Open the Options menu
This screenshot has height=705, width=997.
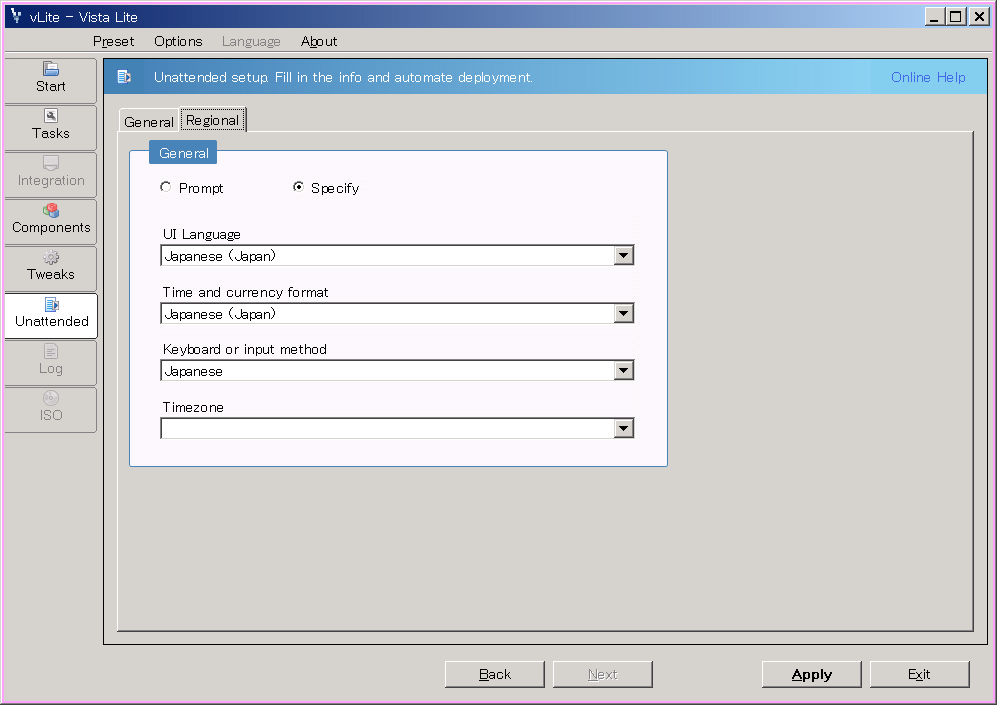click(x=178, y=41)
